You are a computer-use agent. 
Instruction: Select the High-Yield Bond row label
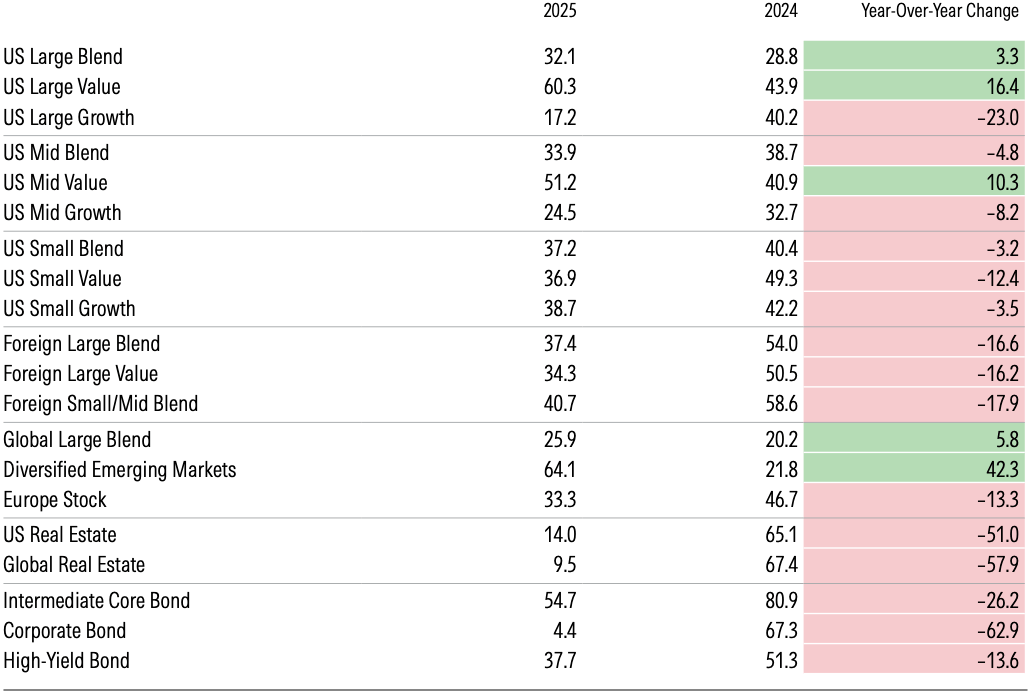(x=67, y=661)
